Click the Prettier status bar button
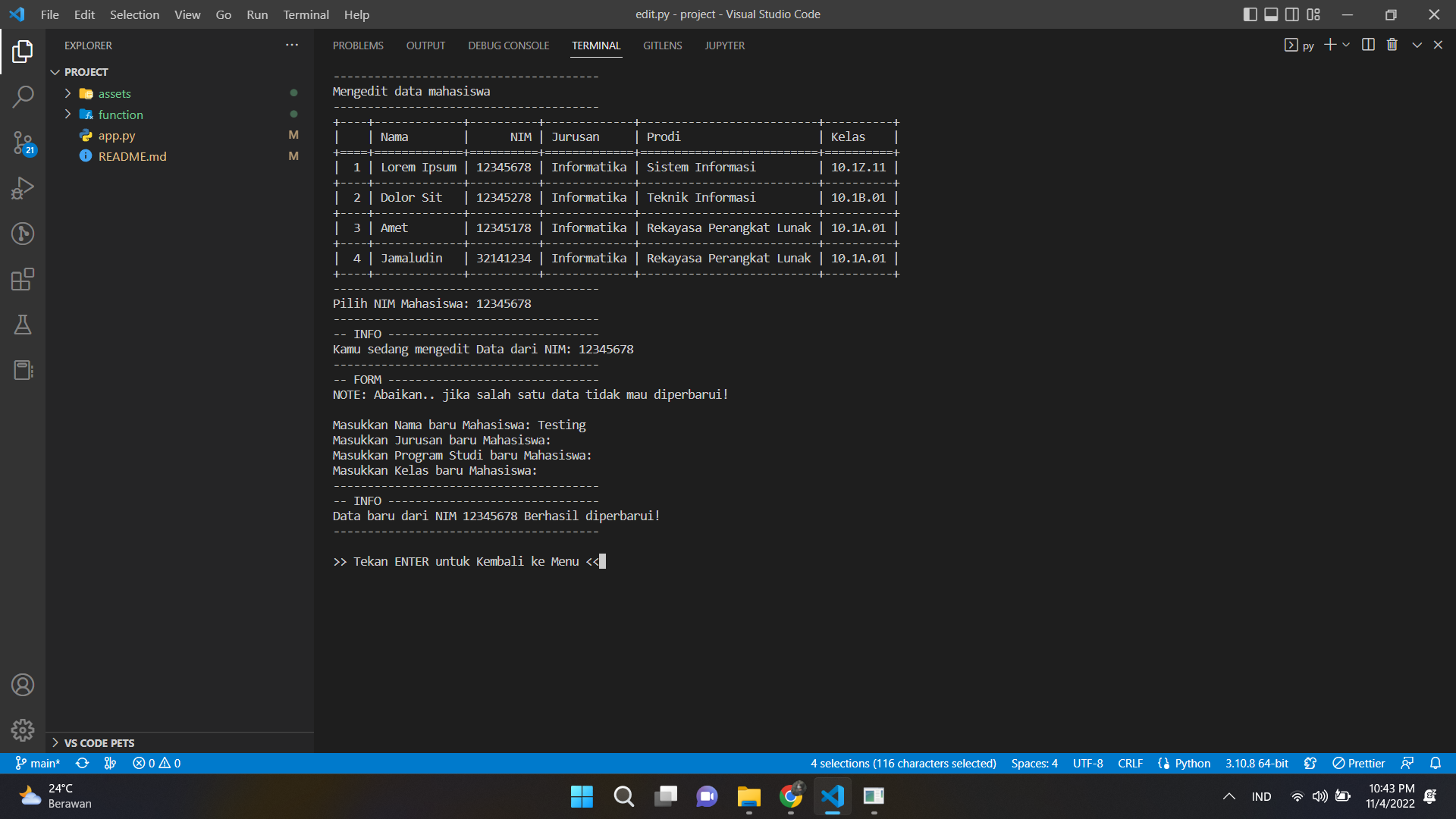Screen dimensions: 1456x819 pyautogui.click(x=1359, y=763)
